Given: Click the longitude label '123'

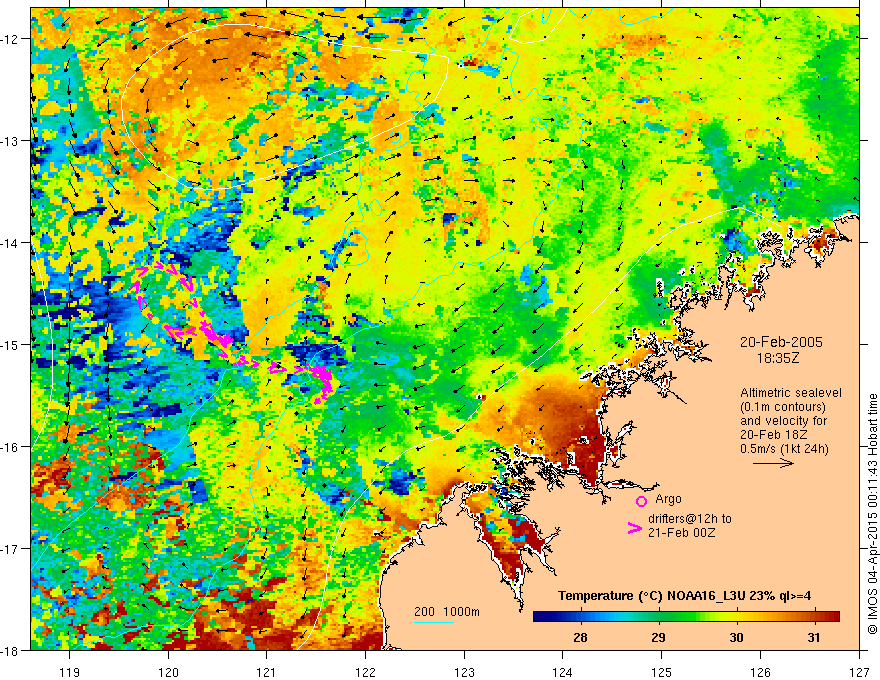Looking at the screenshot, I should [x=464, y=672].
